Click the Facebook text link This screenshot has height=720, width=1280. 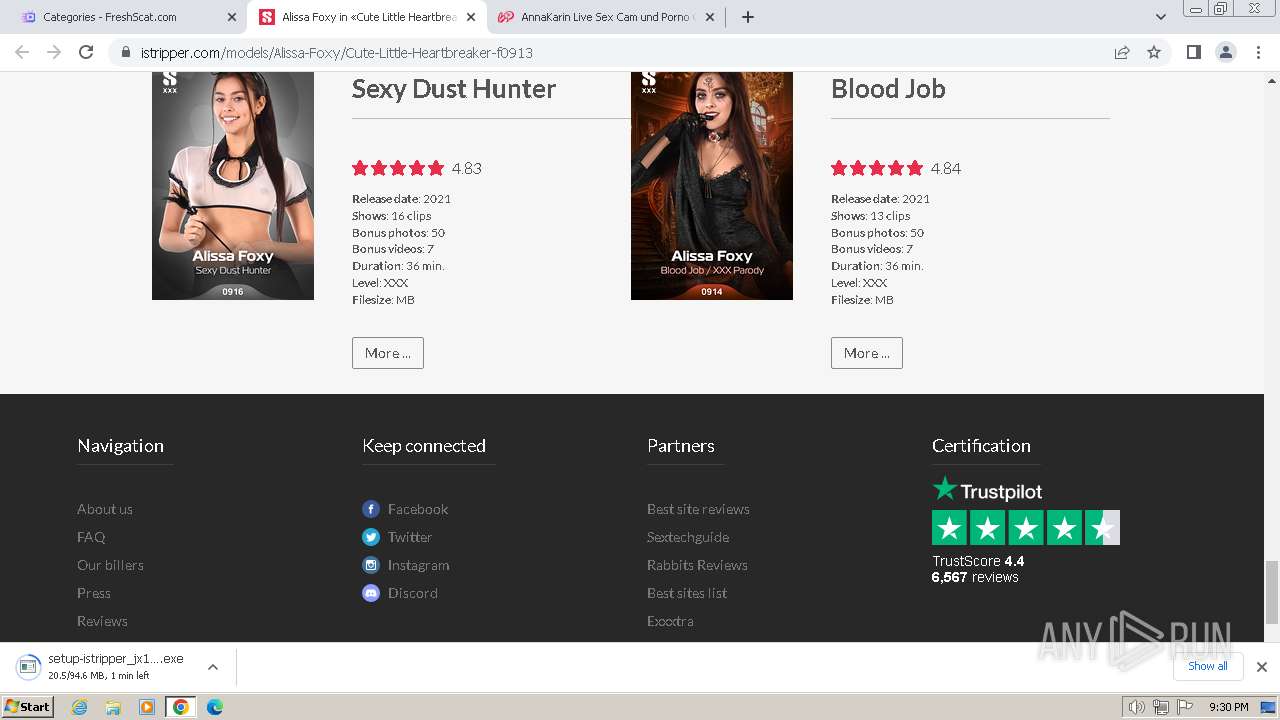coord(418,509)
